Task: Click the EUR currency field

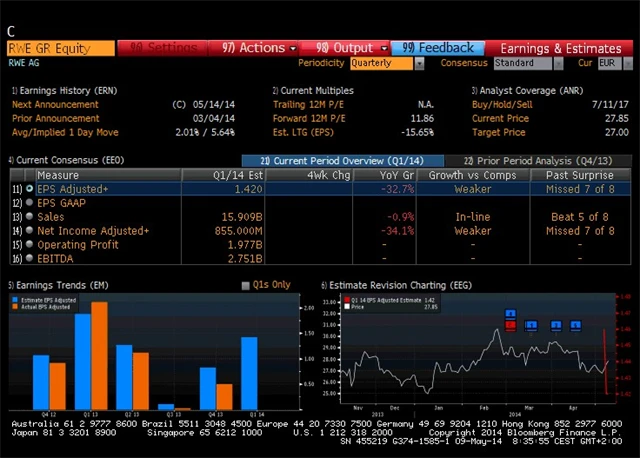Action: [610, 63]
